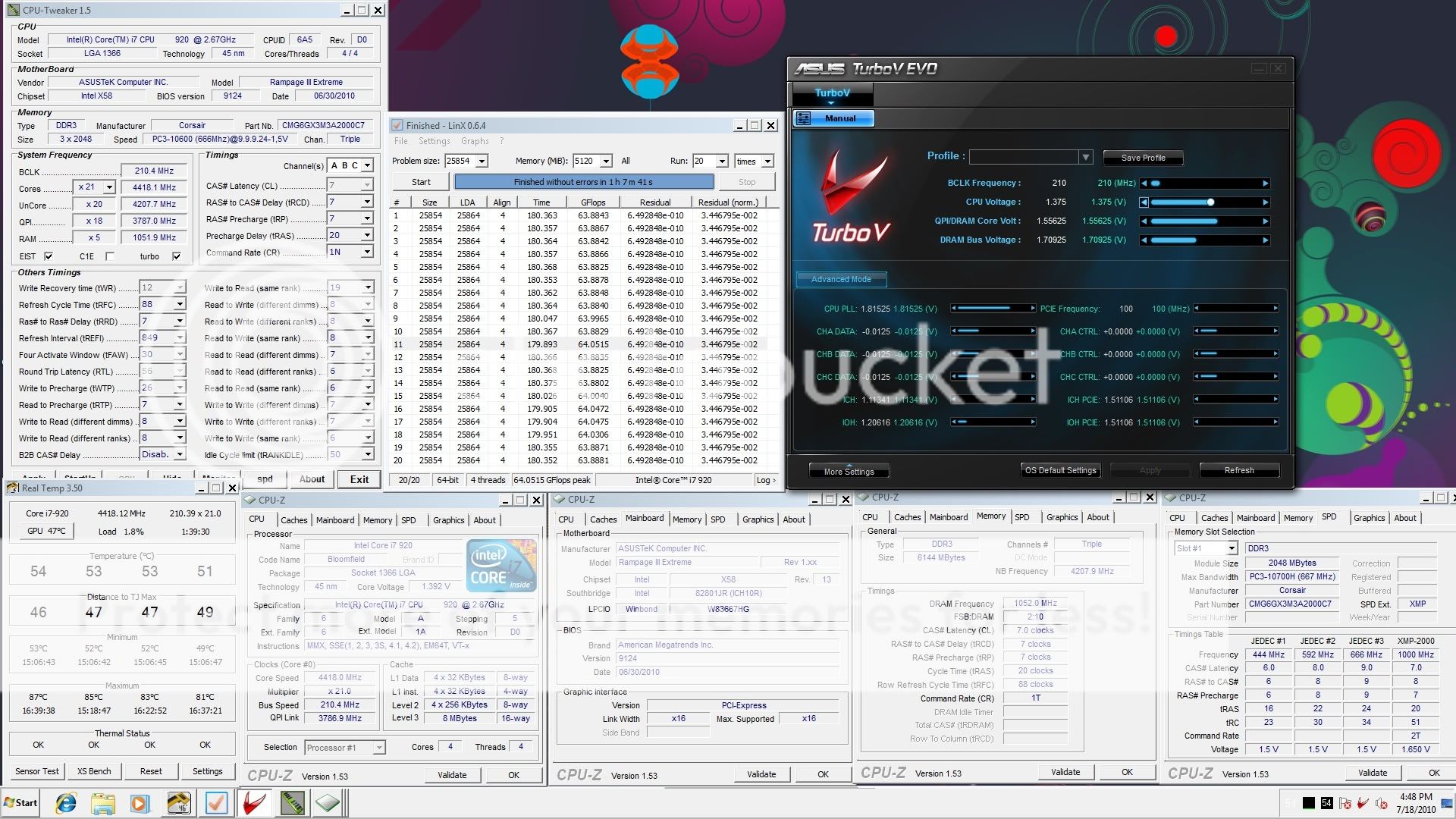
Task: Click the Manual mode sliders icon in TurboV
Action: point(804,118)
